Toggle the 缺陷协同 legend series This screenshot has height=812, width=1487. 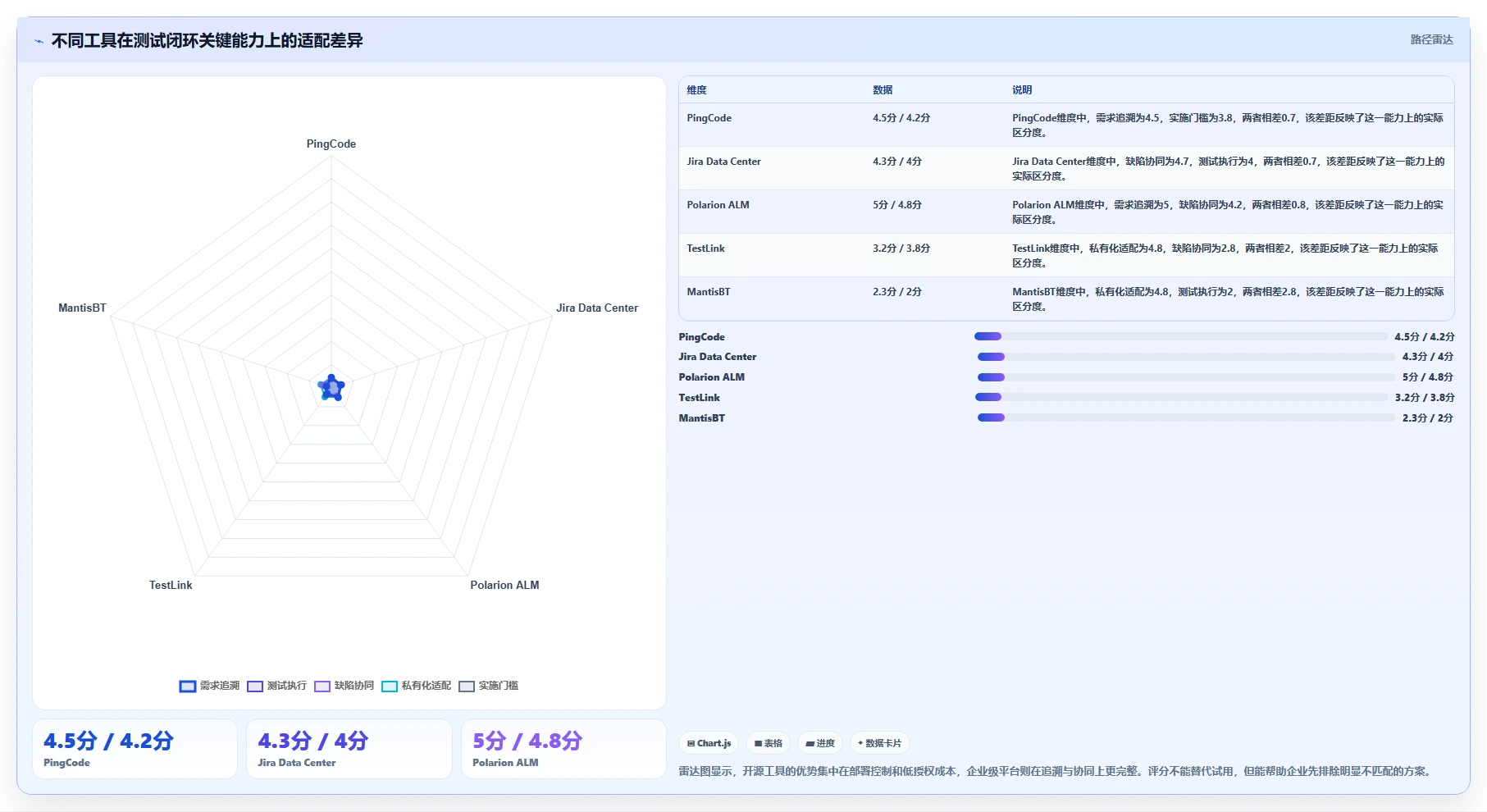[344, 686]
